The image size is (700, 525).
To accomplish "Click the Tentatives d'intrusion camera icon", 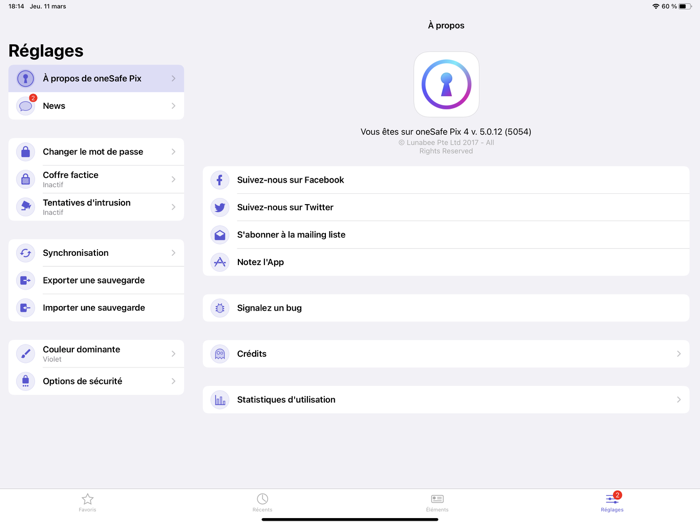I will click(x=25, y=207).
